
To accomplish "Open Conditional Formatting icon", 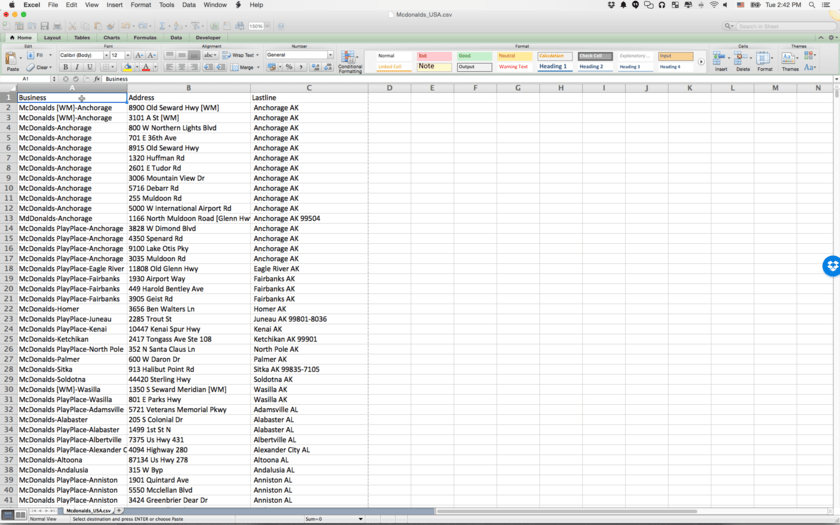I will pyautogui.click(x=349, y=57).
